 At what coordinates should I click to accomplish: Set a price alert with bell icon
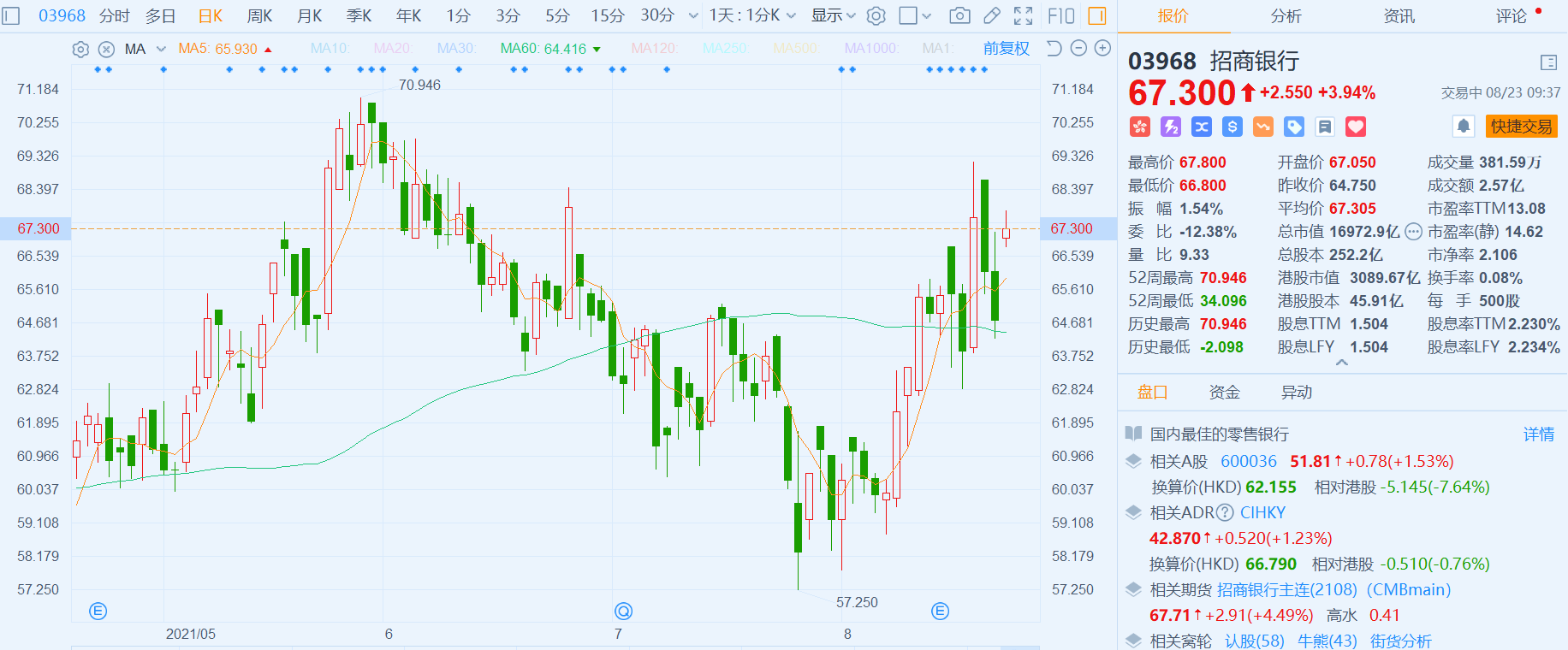click(1464, 127)
